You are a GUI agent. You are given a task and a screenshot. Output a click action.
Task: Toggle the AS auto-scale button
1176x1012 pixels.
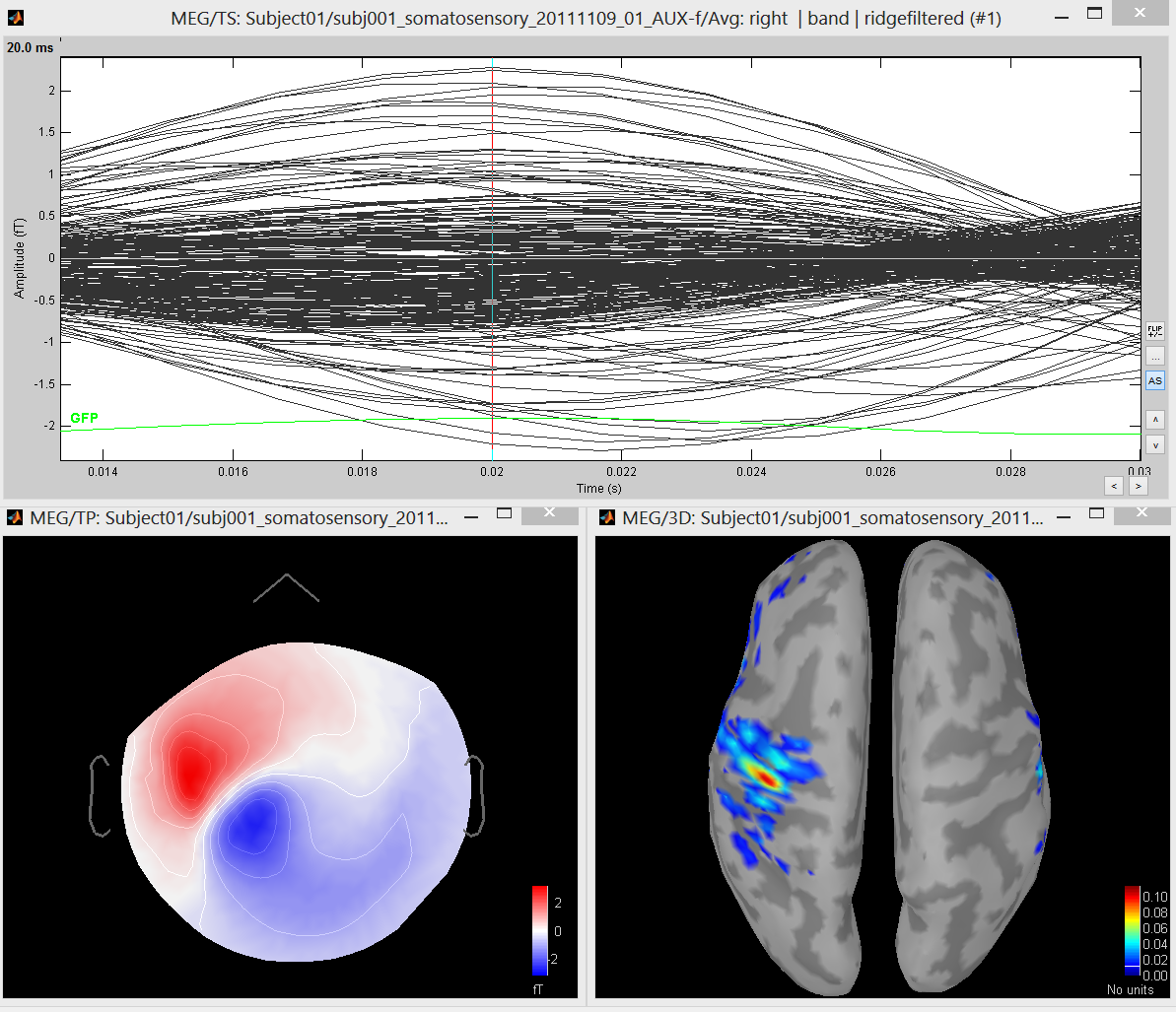[1154, 380]
